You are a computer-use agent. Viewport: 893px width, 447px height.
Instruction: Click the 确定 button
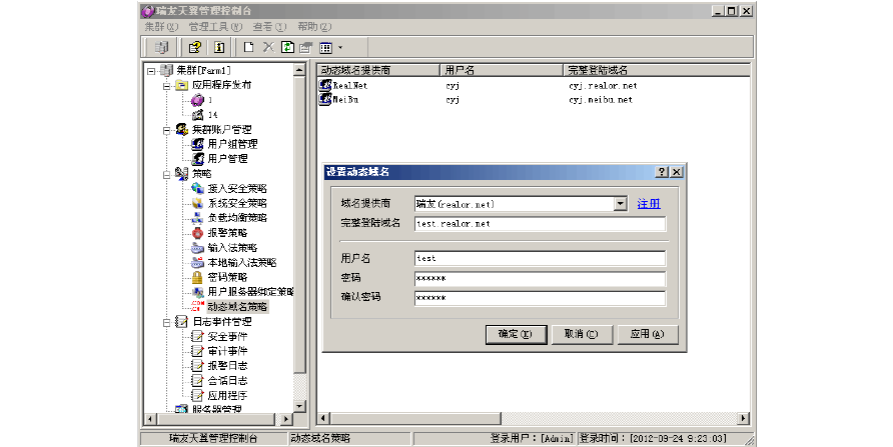[x=514, y=334]
